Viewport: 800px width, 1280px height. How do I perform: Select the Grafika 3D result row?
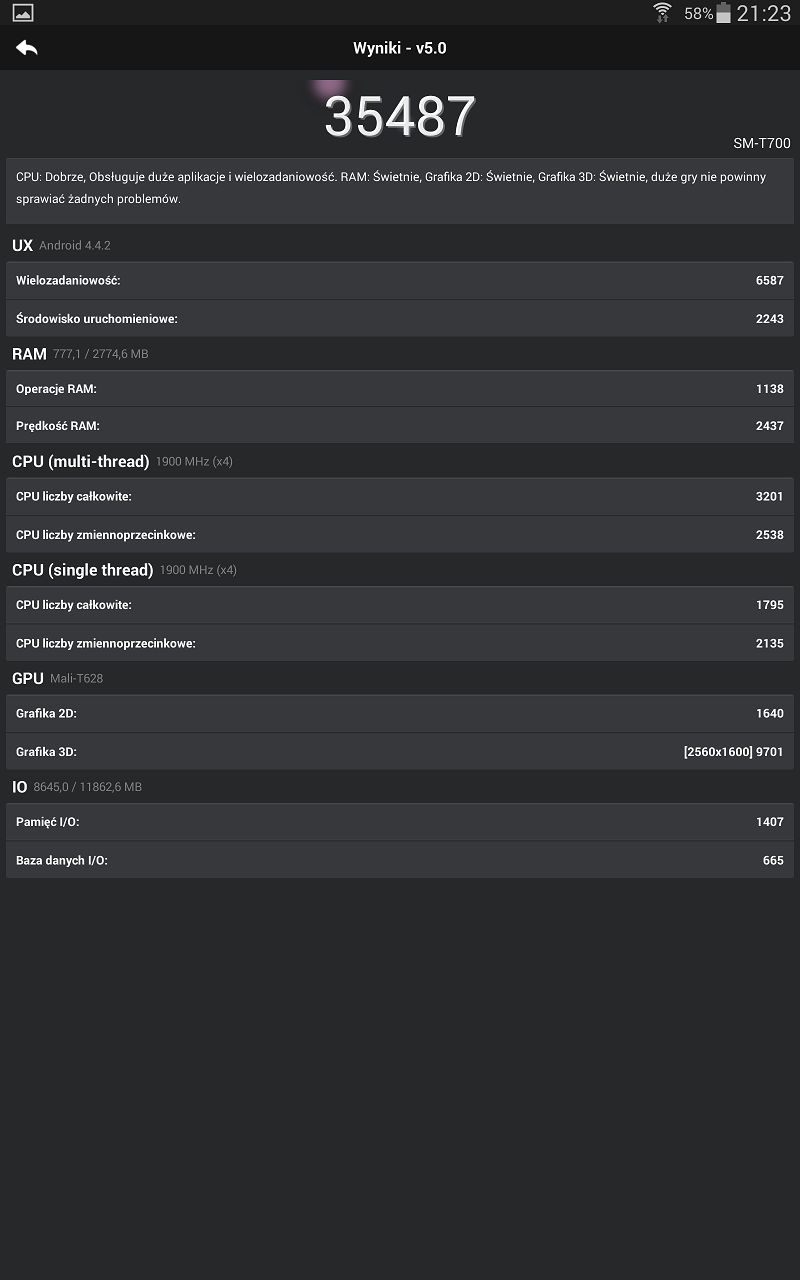[400, 752]
